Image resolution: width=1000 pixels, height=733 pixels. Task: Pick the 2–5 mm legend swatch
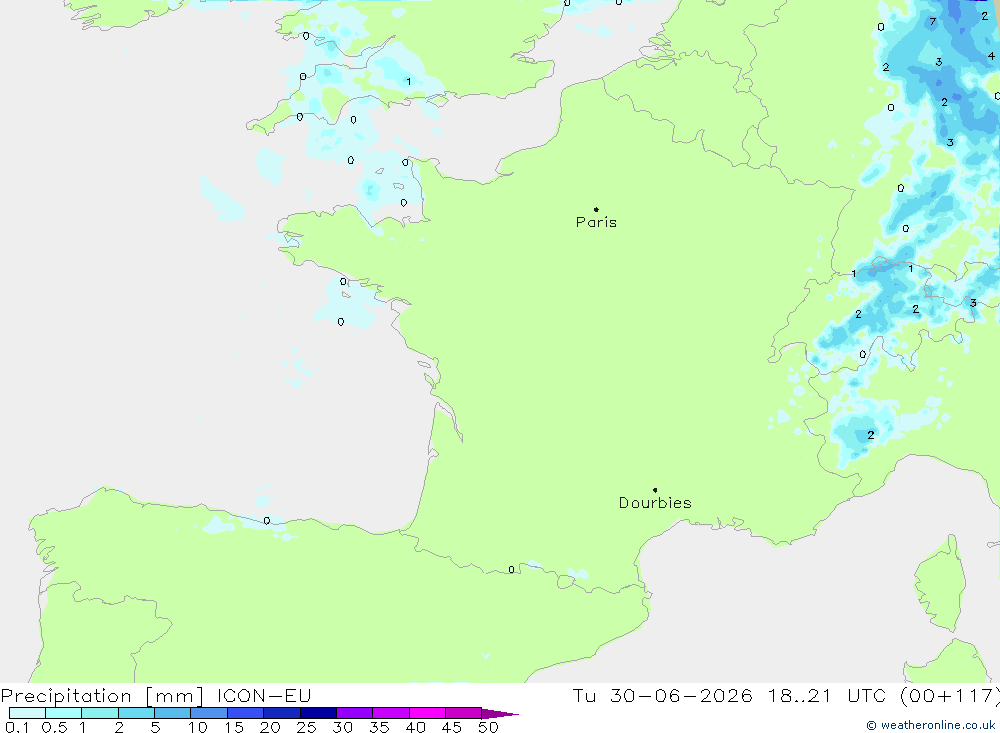136,713
